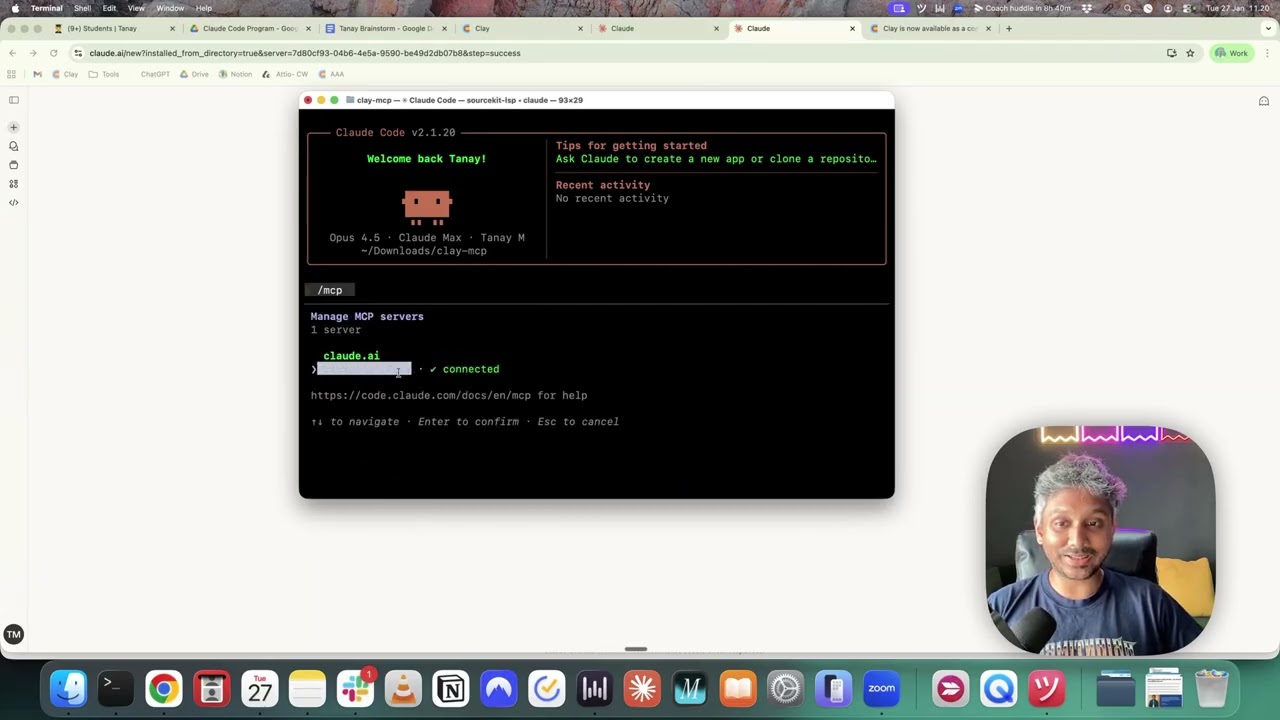
Task: Open the Chrome apps grid in bookmarks bar
Action: 12,74
